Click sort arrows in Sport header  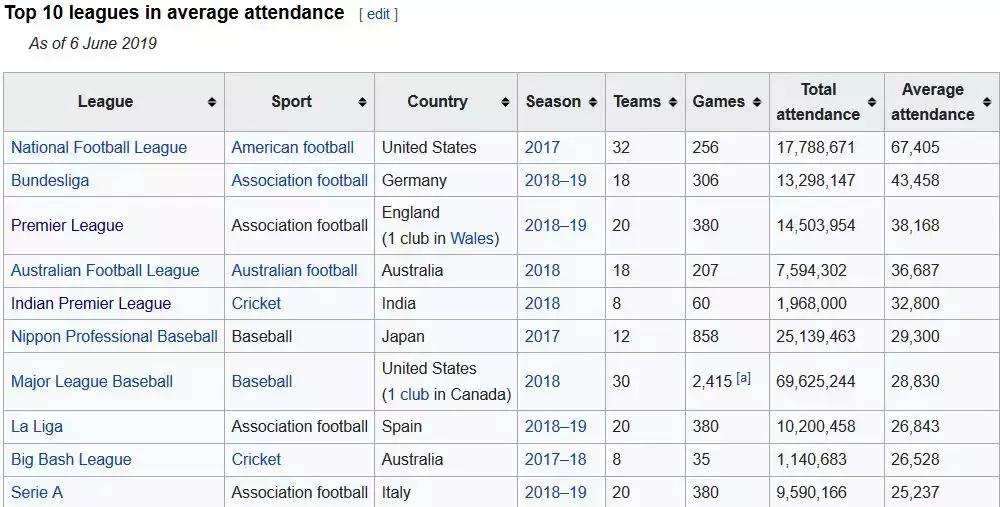[362, 102]
